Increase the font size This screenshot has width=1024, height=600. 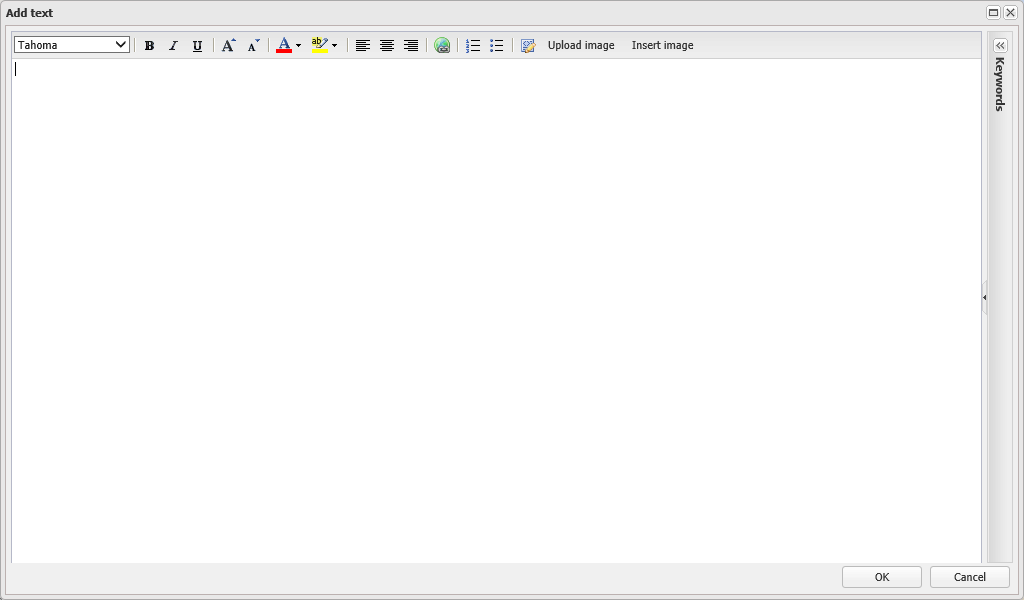[229, 46]
